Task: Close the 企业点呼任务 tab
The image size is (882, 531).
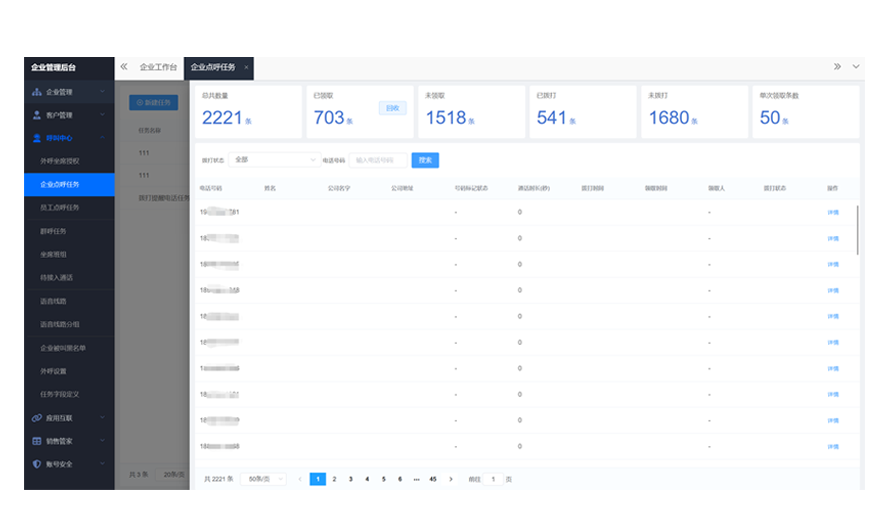Action: (x=246, y=67)
